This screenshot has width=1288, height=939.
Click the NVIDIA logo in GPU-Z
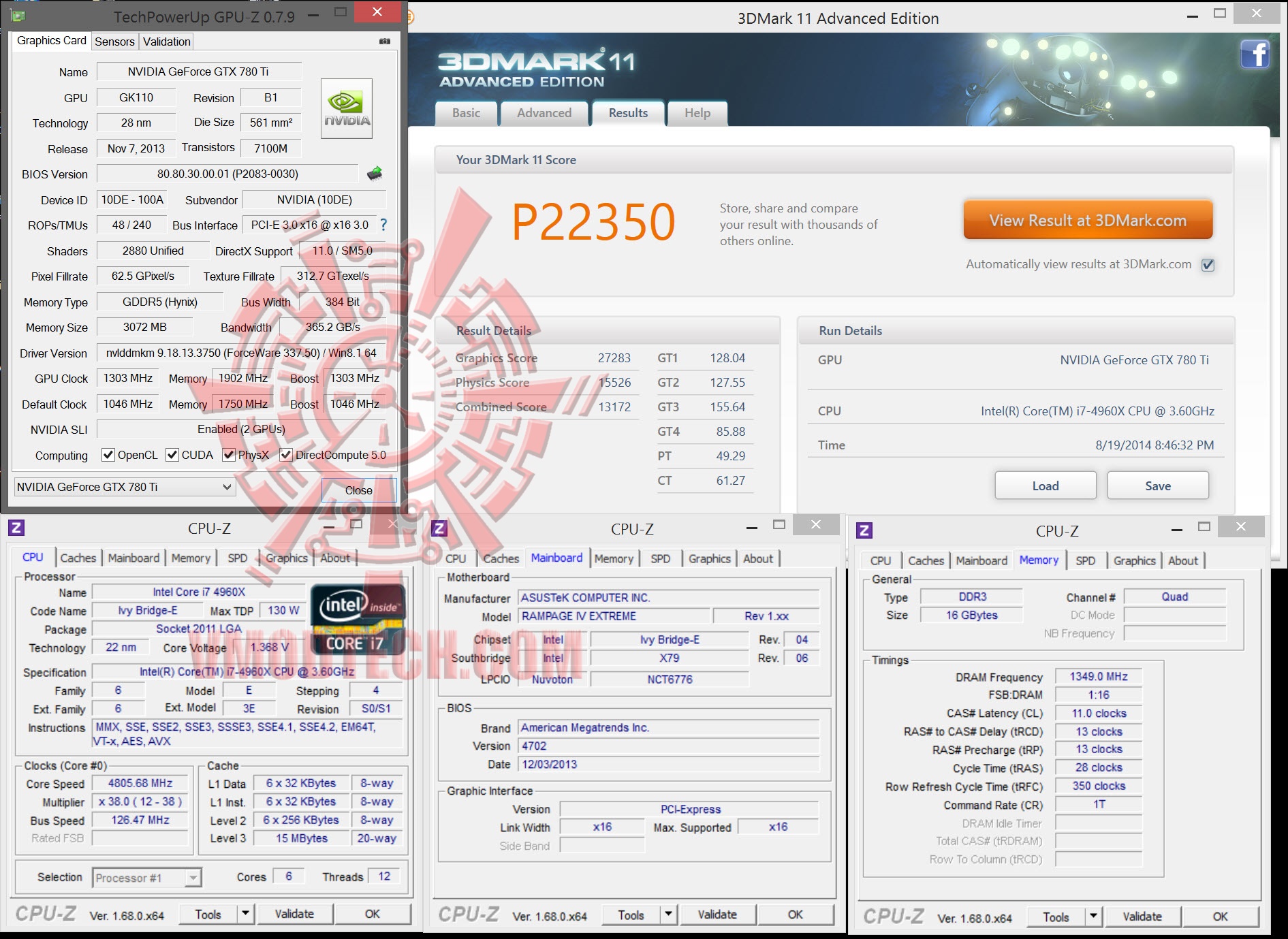coord(347,109)
